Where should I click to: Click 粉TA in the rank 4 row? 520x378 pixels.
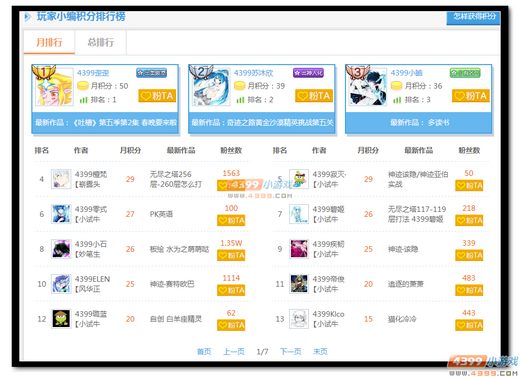click(x=231, y=185)
